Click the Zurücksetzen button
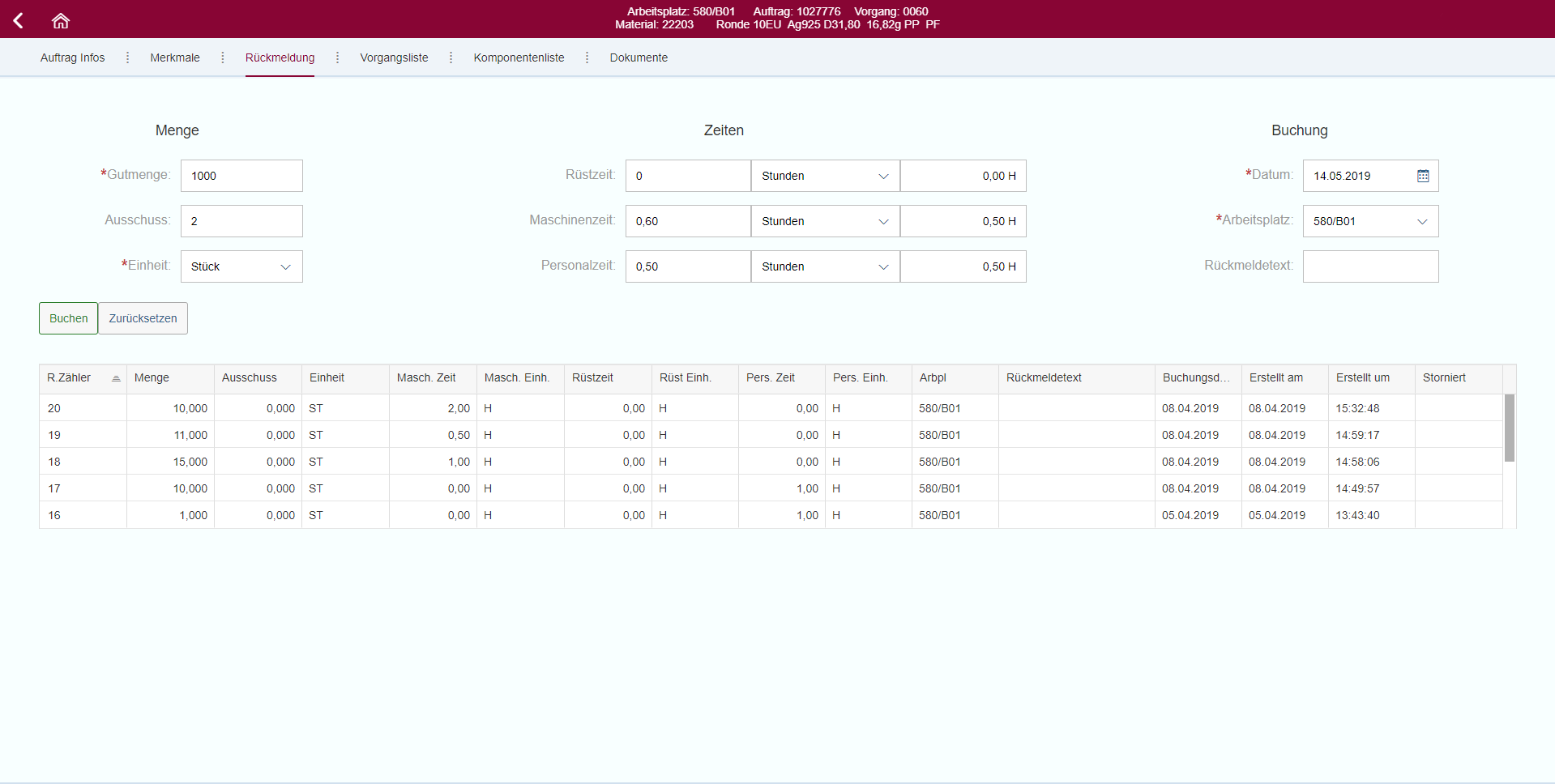The image size is (1555, 784). pyautogui.click(x=142, y=318)
